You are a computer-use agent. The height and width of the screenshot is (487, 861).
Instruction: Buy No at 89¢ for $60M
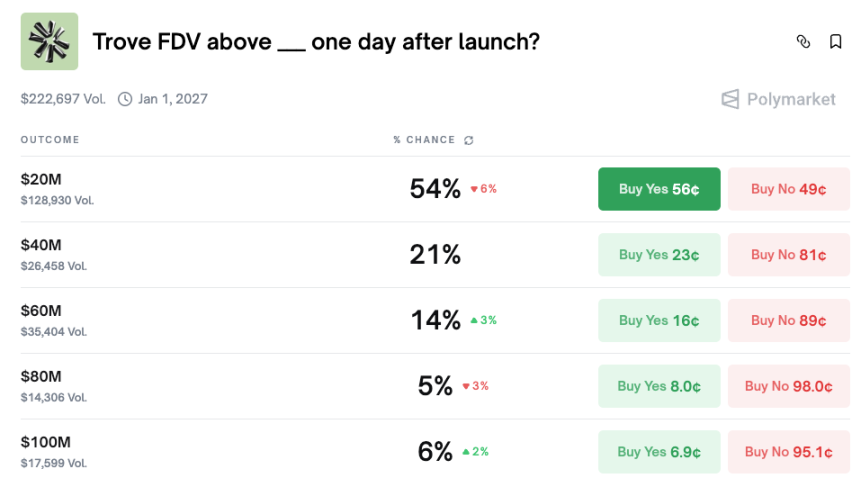[788, 321]
